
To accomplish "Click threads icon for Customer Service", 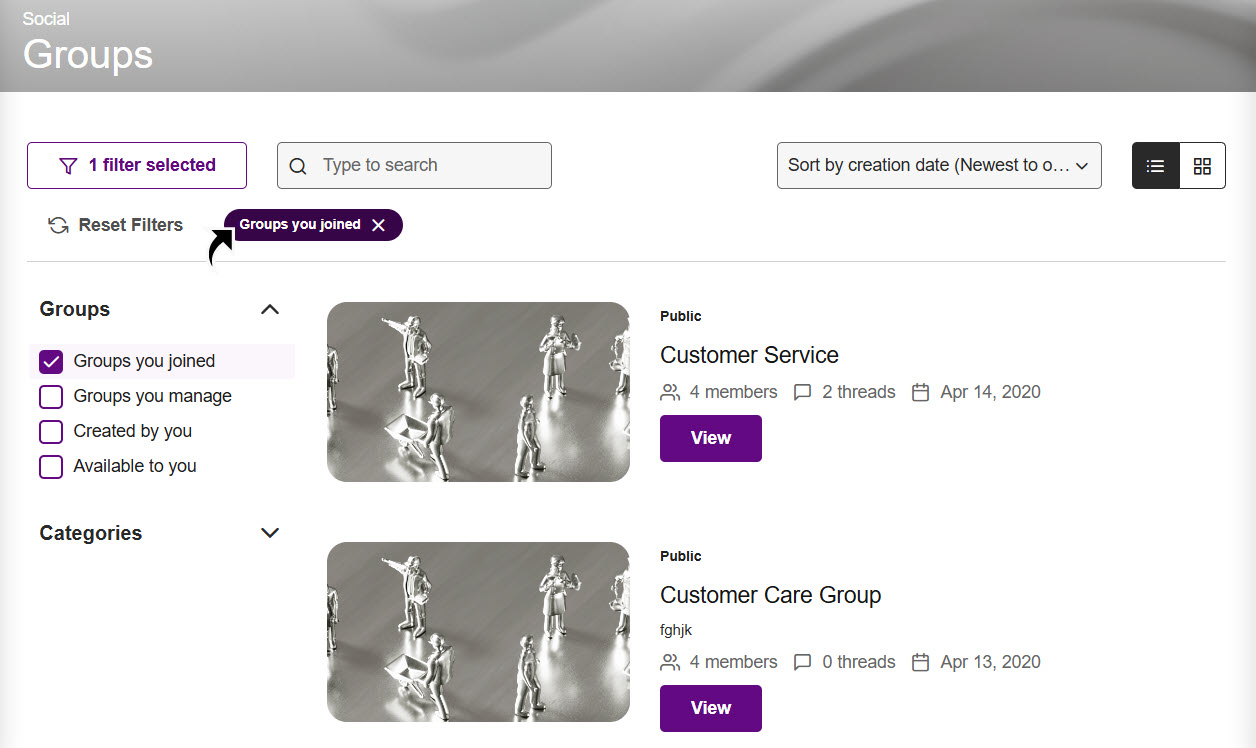I will [x=802, y=392].
